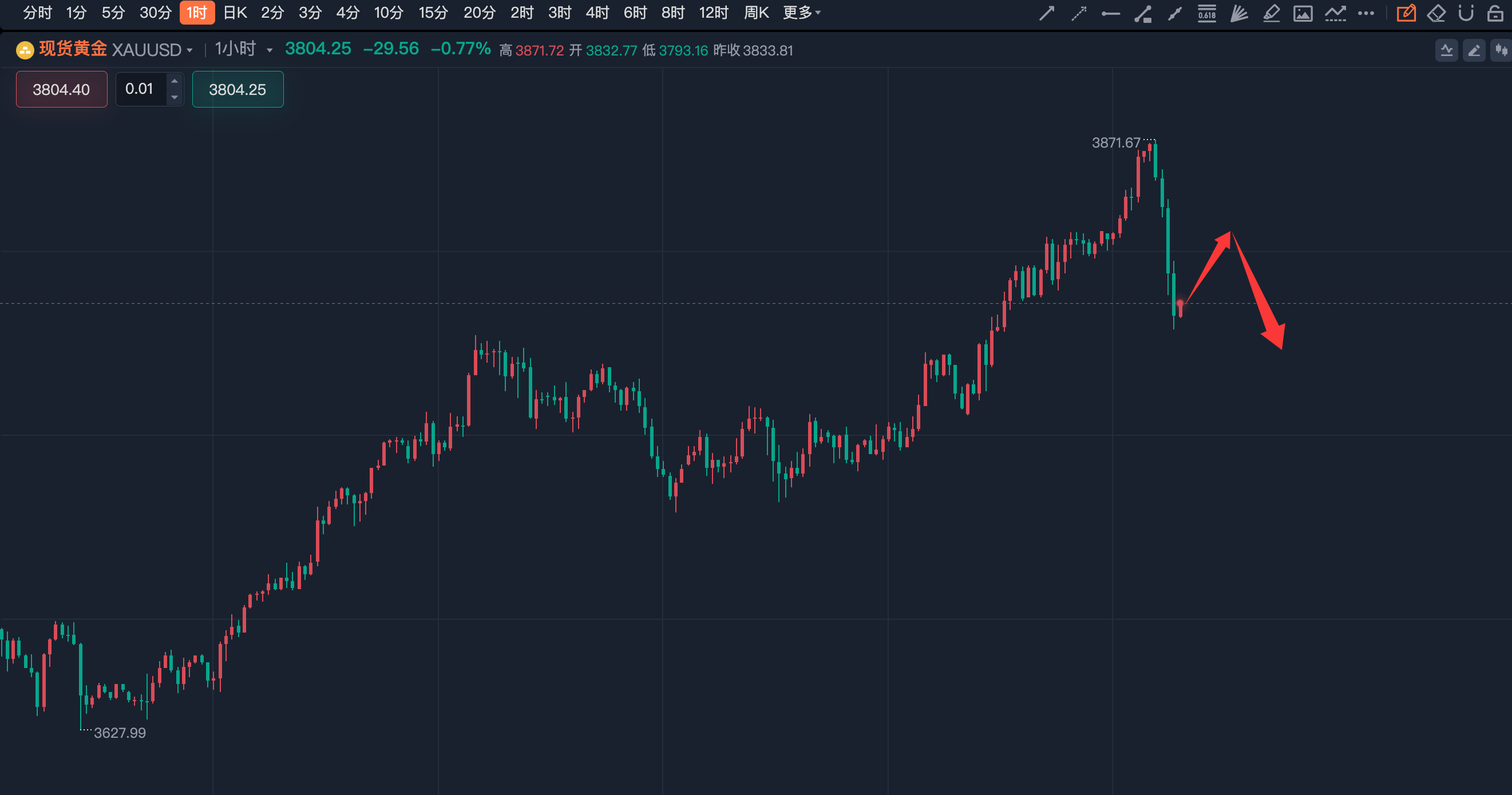Expand the 更多 timeframes menu
Image resolution: width=1512 pixels, height=795 pixels.
(801, 13)
